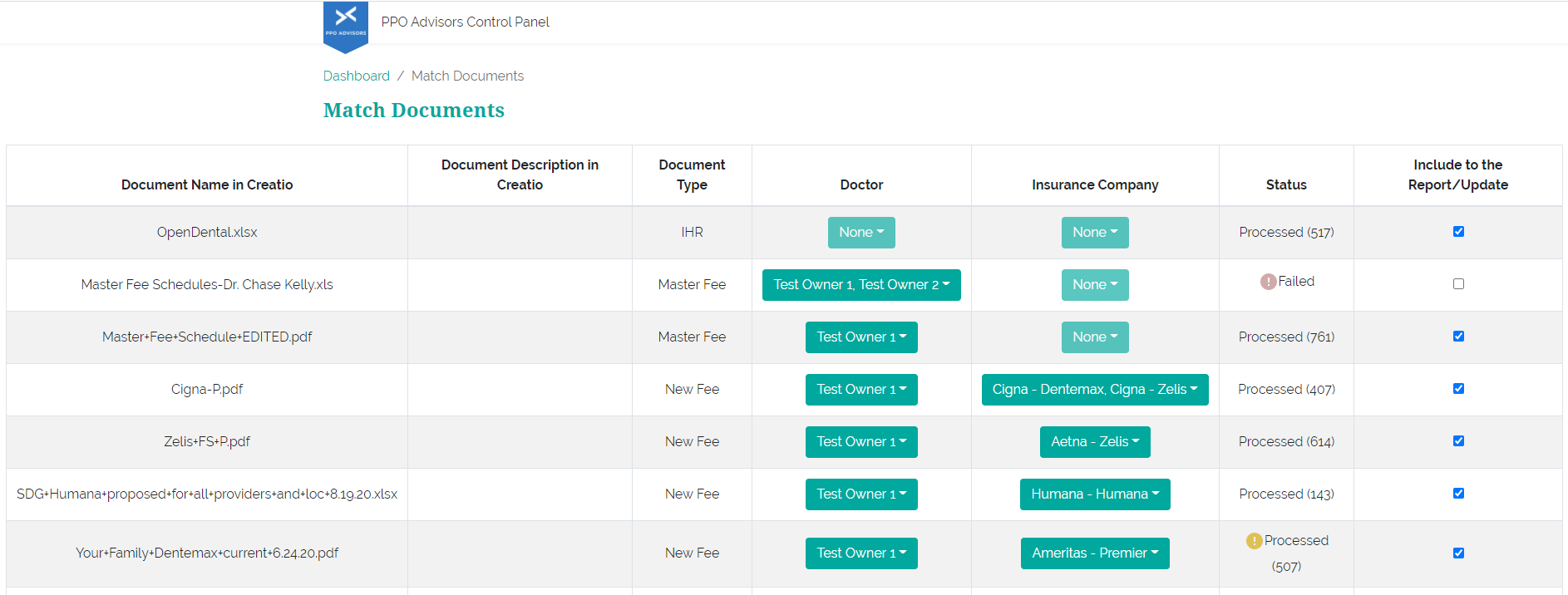This screenshot has width=1568, height=595.
Task: Toggle Include checkbox for Zelis+FS+P.pdf row
Action: [1458, 441]
